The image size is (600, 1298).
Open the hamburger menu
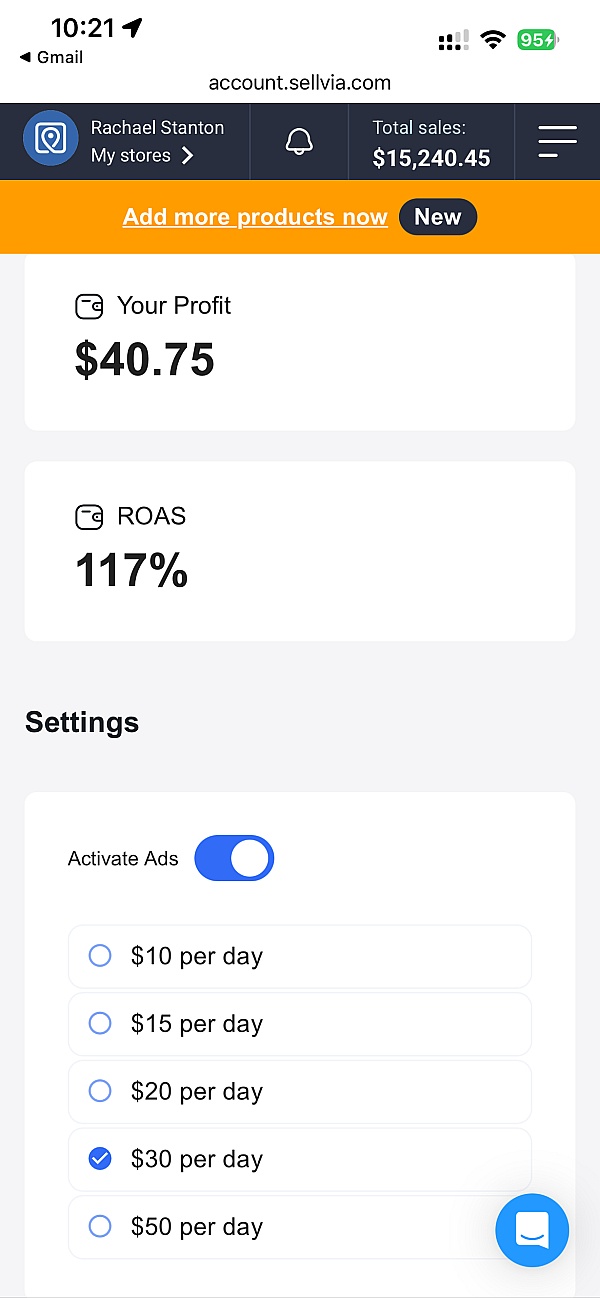point(557,141)
